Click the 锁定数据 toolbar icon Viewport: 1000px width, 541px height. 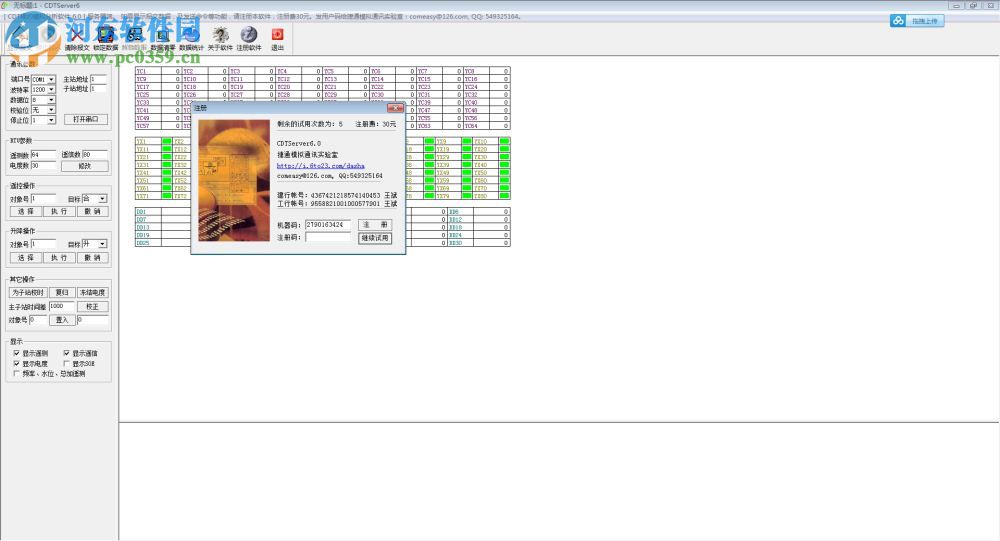click(105, 38)
